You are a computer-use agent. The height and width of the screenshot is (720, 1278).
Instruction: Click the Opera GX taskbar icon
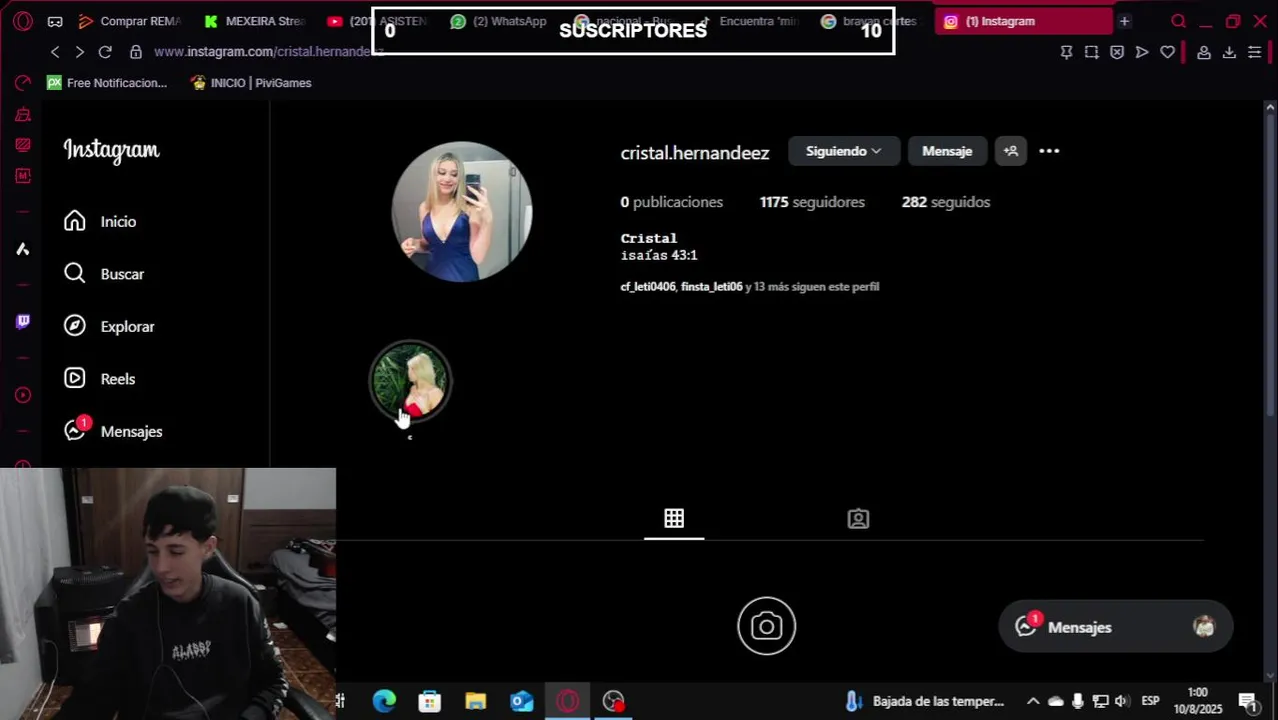568,701
